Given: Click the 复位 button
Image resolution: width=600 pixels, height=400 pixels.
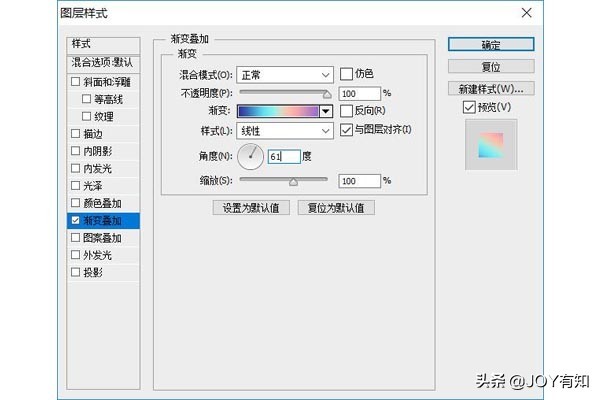Looking at the screenshot, I should pos(490,66).
